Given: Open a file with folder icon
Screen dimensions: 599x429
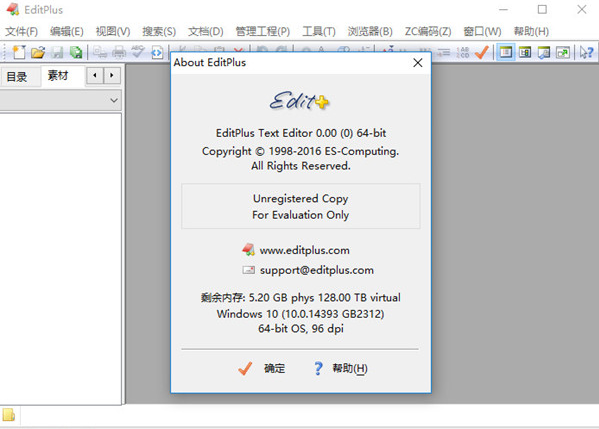Looking at the screenshot, I should point(38,52).
